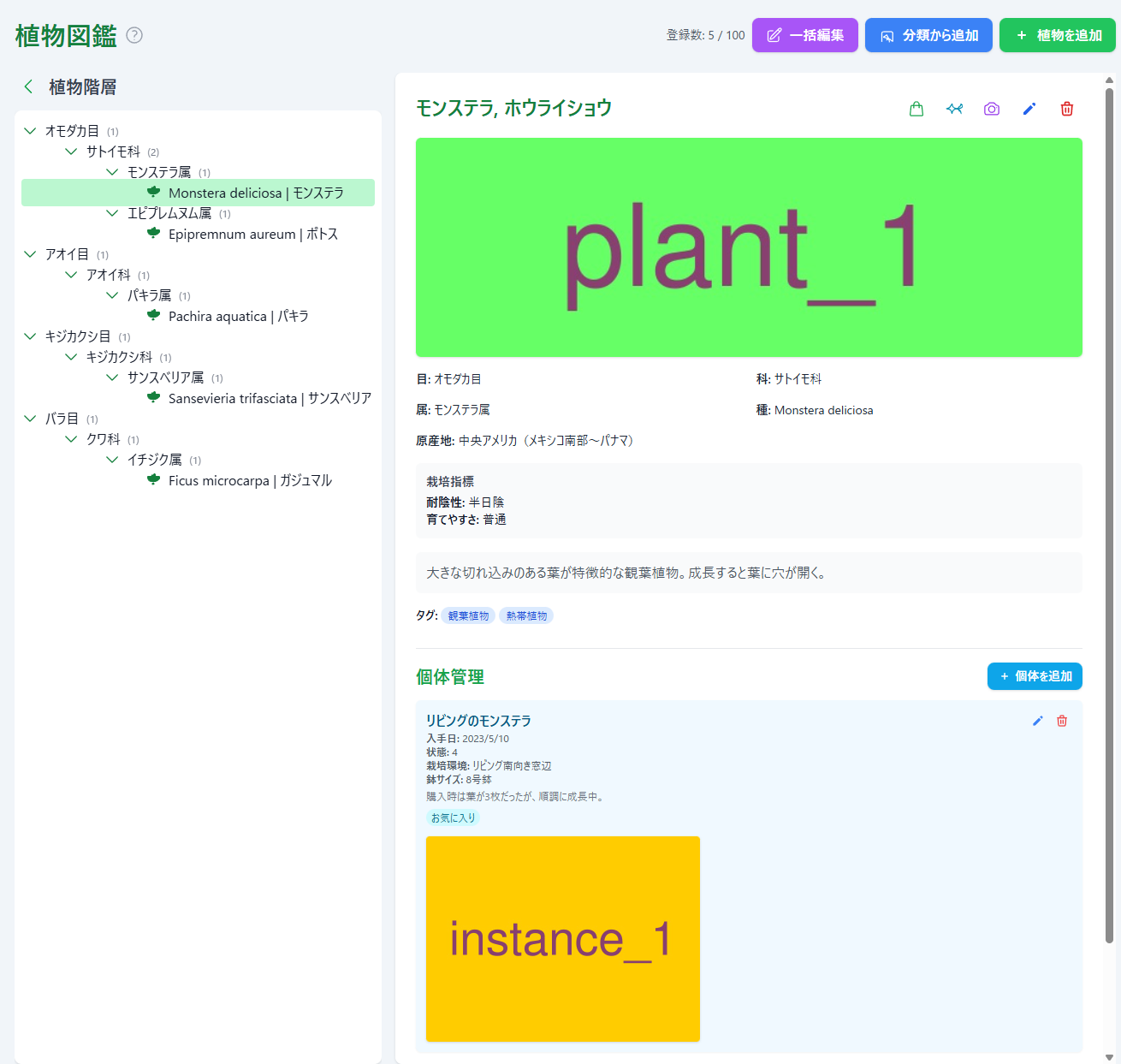Click the 一括編集 button
This screenshot has width=1121, height=1064.
pyautogui.click(x=805, y=35)
